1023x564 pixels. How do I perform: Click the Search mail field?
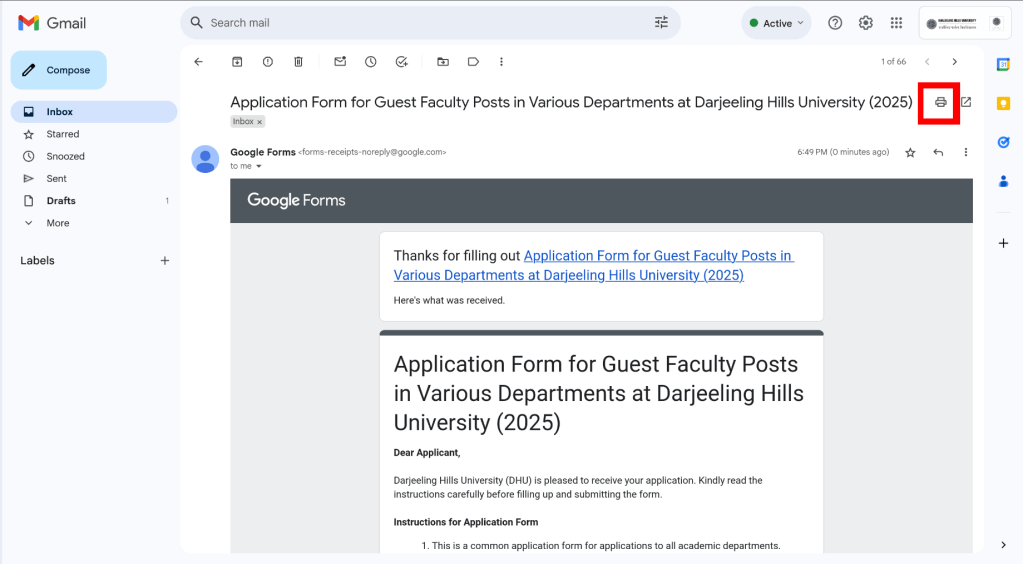tap(420, 23)
